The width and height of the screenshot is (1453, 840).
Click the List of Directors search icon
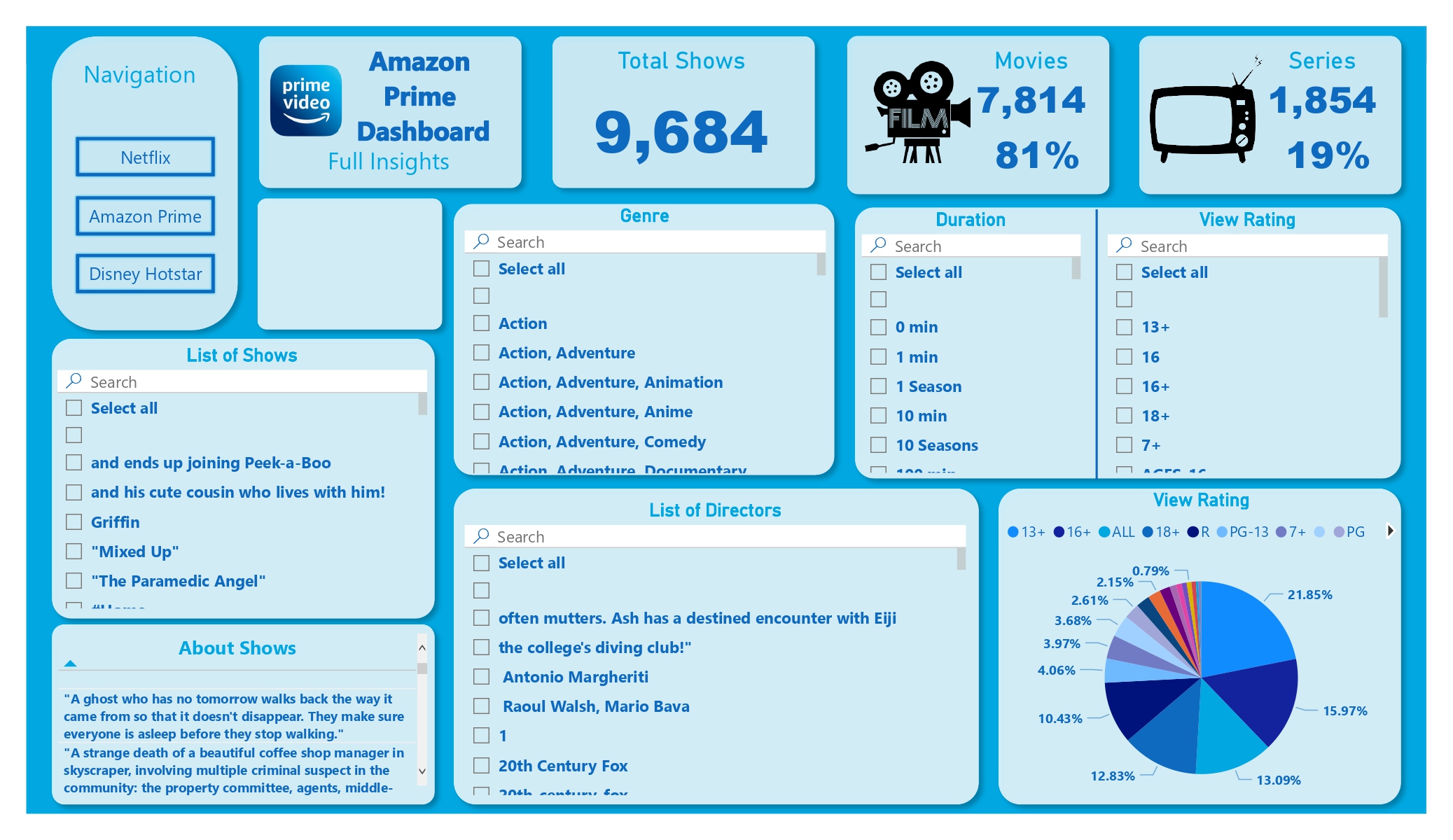[481, 536]
